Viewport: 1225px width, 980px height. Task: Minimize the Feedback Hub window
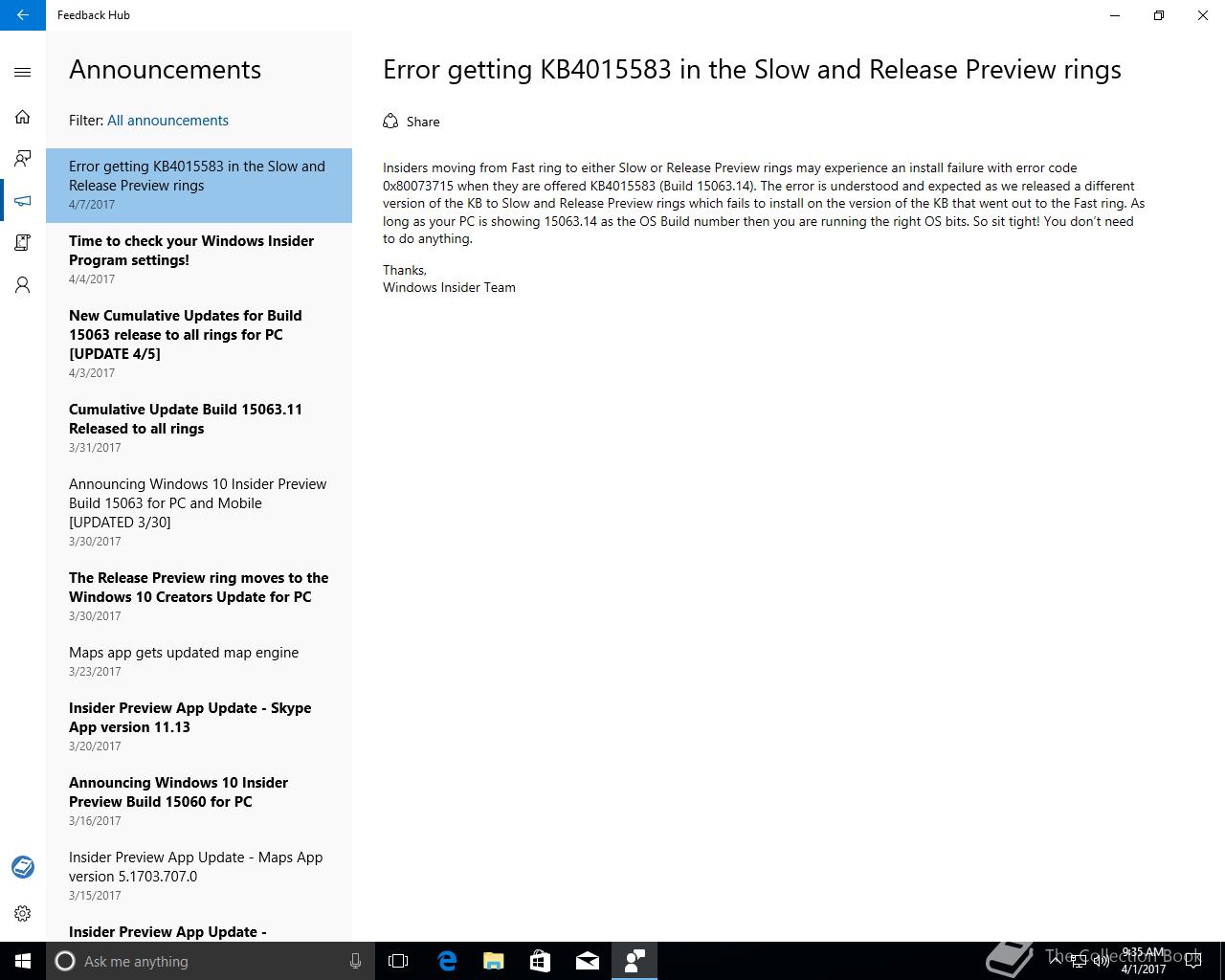(1115, 15)
